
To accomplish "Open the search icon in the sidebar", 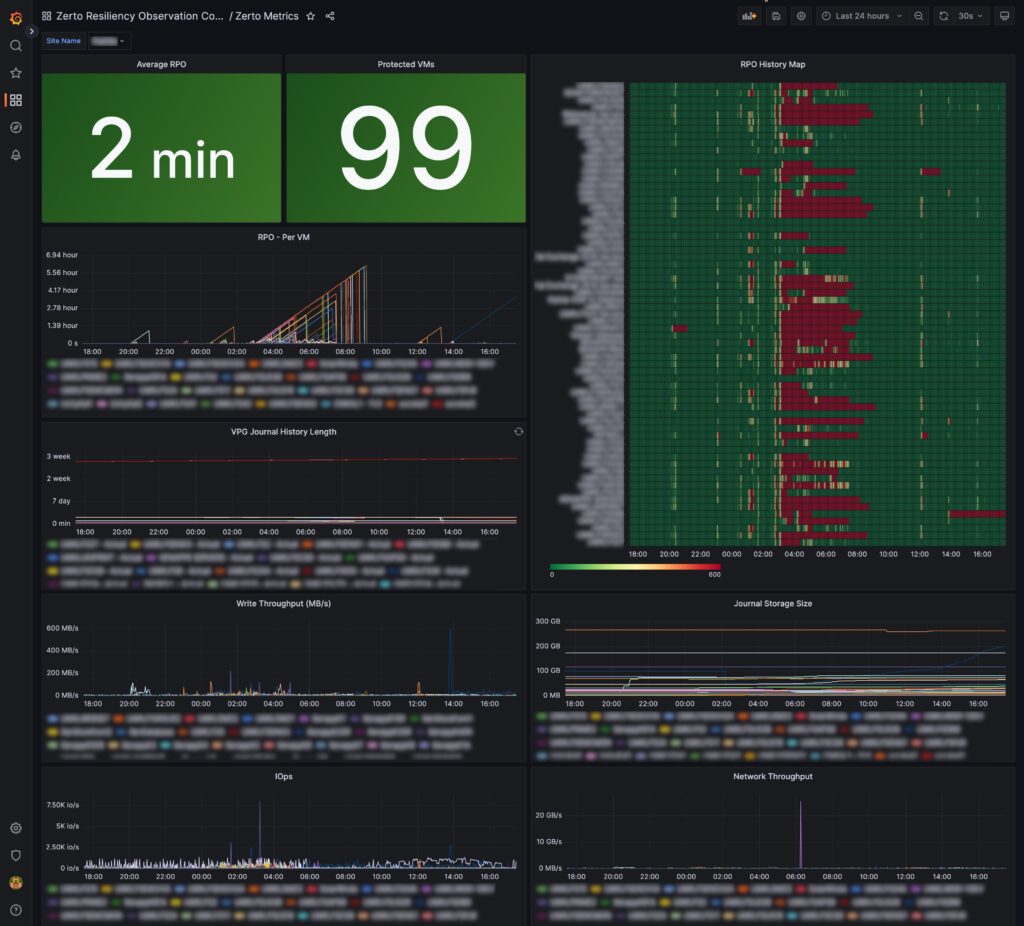I will pos(16,46).
